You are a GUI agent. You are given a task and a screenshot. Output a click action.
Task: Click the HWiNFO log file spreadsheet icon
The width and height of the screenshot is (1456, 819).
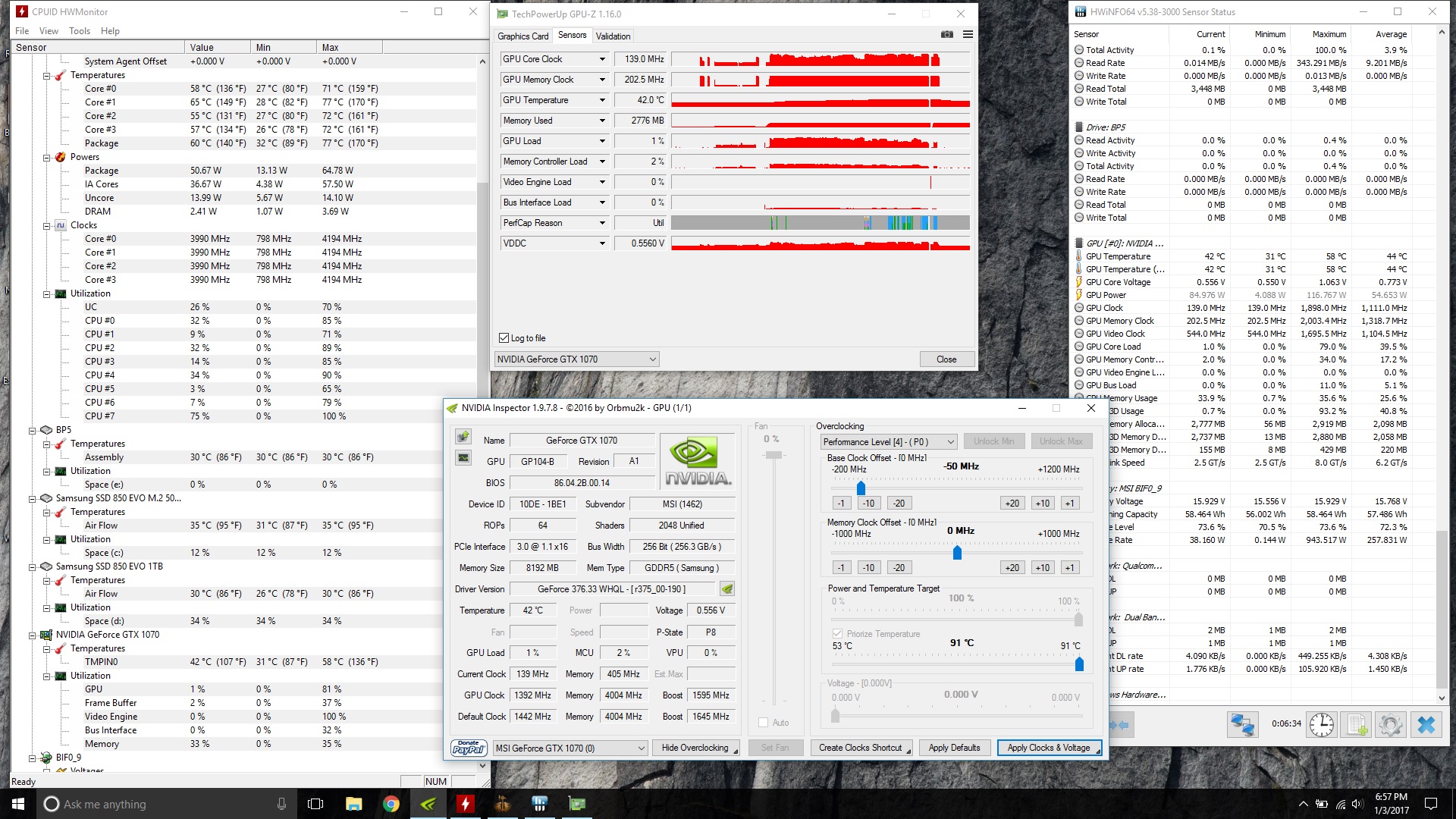[1357, 724]
